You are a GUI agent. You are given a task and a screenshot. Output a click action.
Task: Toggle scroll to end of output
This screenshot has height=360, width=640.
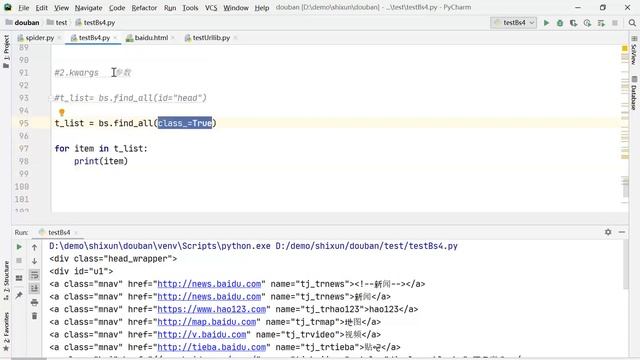pyautogui.click(x=34, y=289)
